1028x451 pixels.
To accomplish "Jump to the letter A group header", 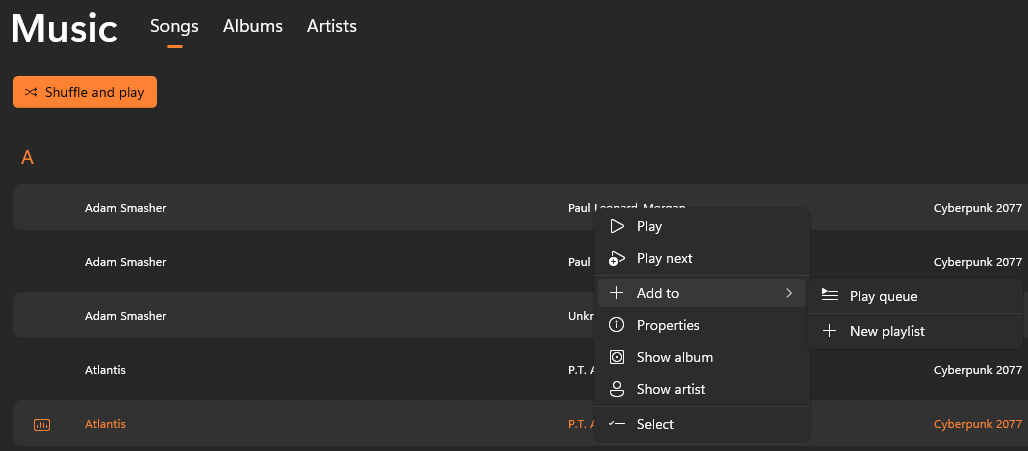I will tap(28, 158).
